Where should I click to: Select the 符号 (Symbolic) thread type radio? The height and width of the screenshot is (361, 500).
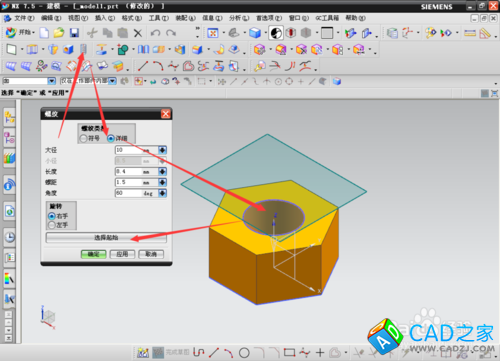[x=84, y=138]
